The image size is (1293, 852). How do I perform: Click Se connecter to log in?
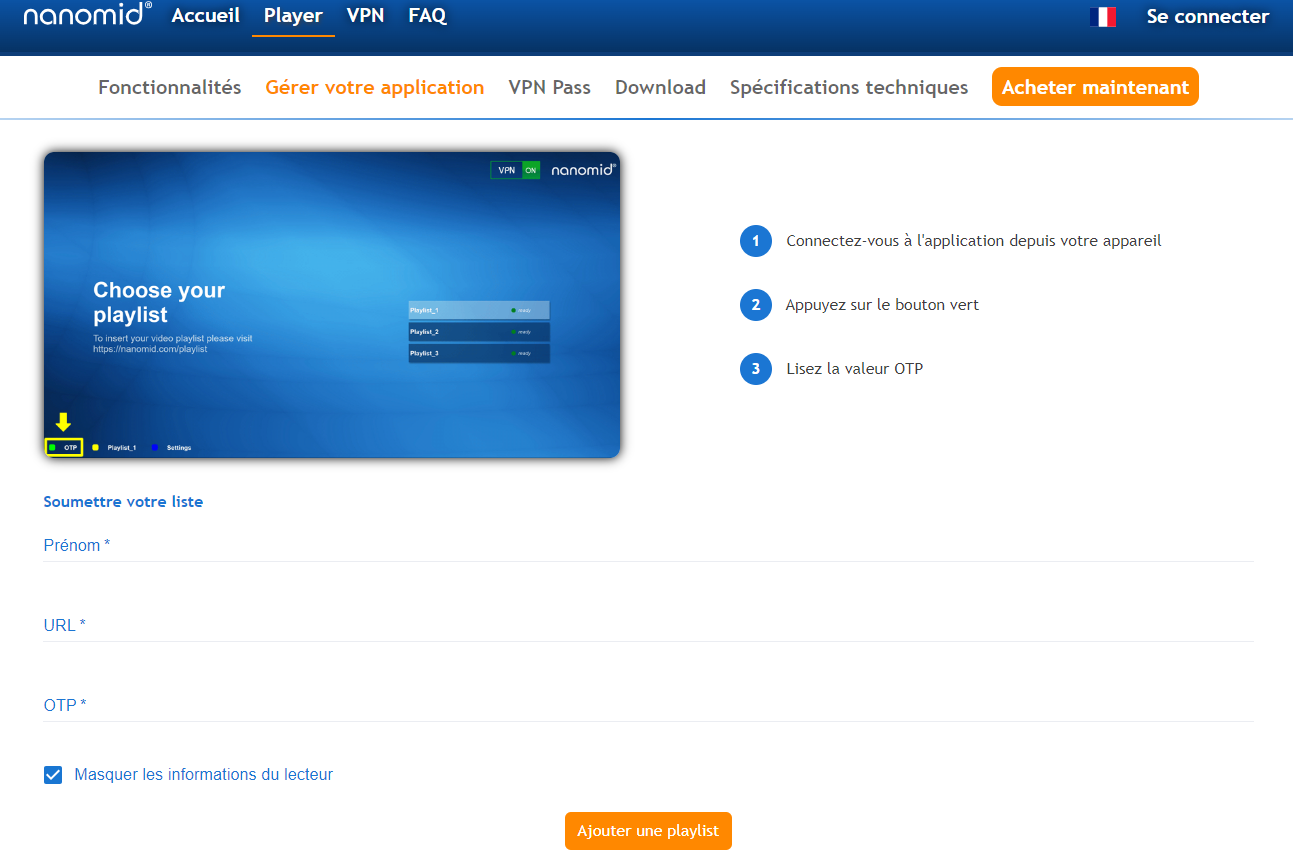[x=1208, y=17]
